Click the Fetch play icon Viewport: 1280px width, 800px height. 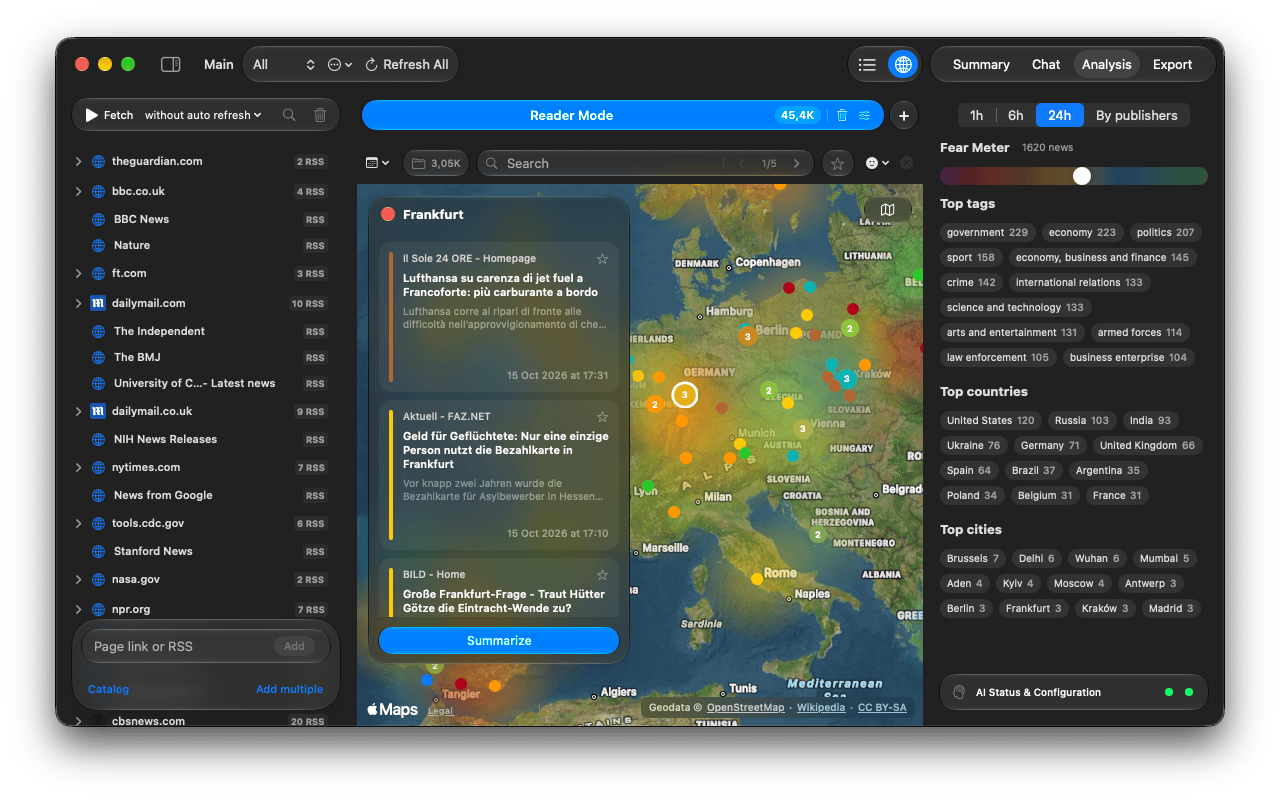[92, 115]
